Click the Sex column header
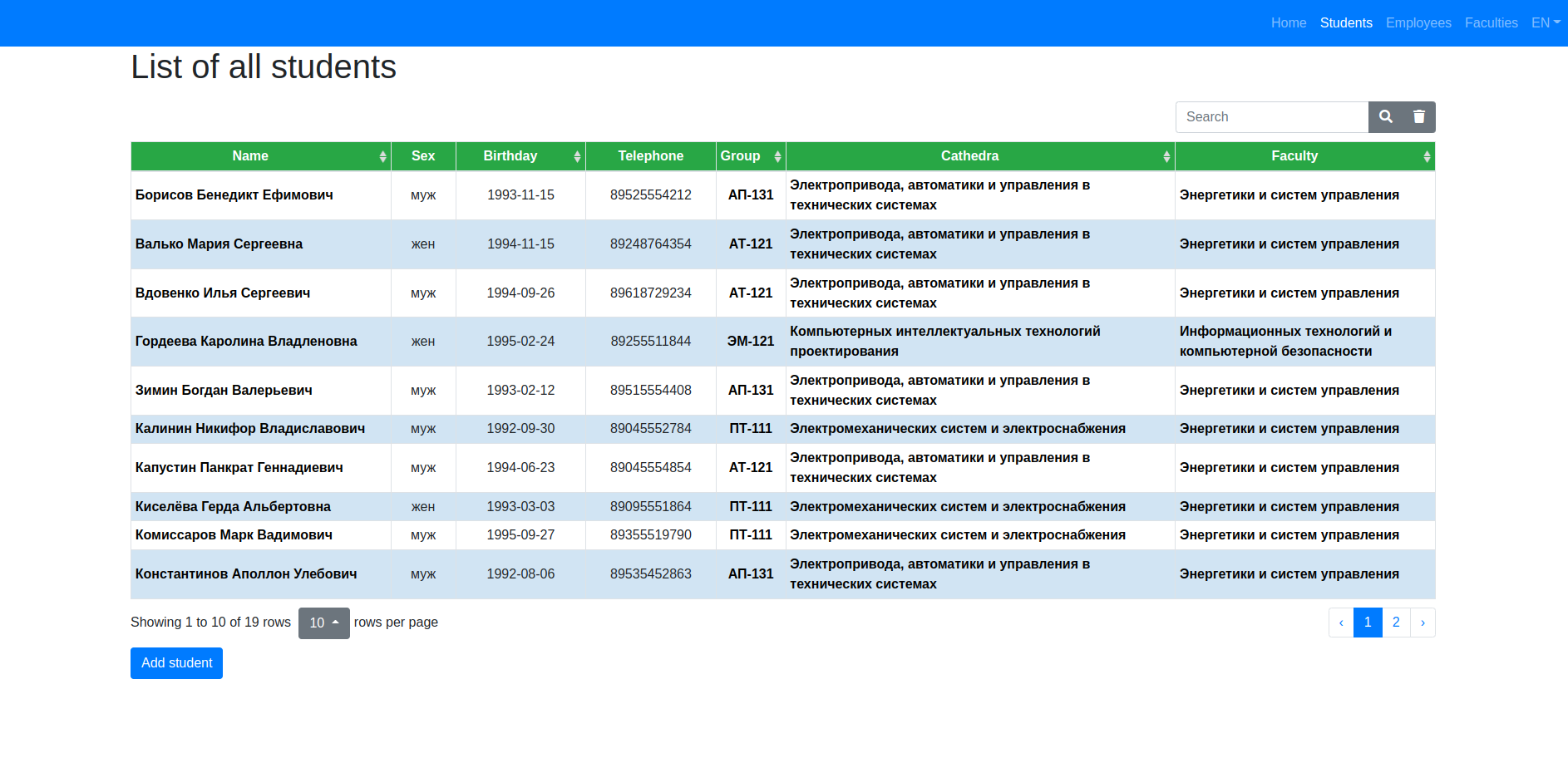This screenshot has width=1568, height=758. click(423, 156)
